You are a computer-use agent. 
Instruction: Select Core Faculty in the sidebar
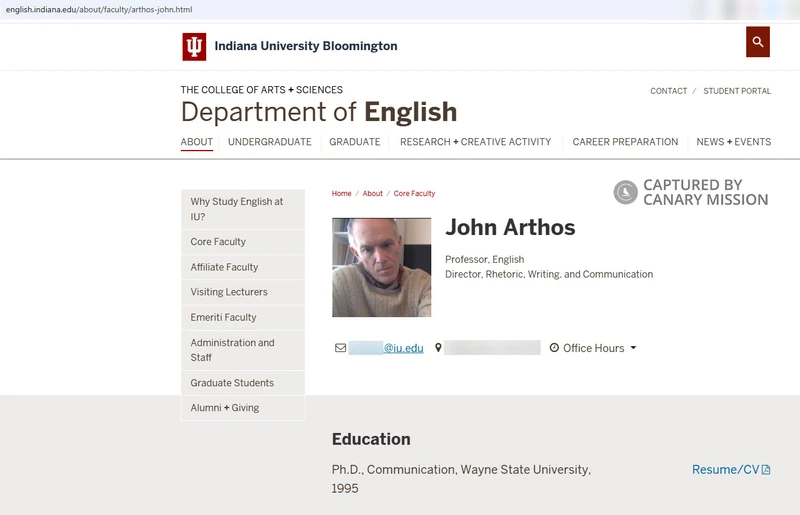pos(243,242)
